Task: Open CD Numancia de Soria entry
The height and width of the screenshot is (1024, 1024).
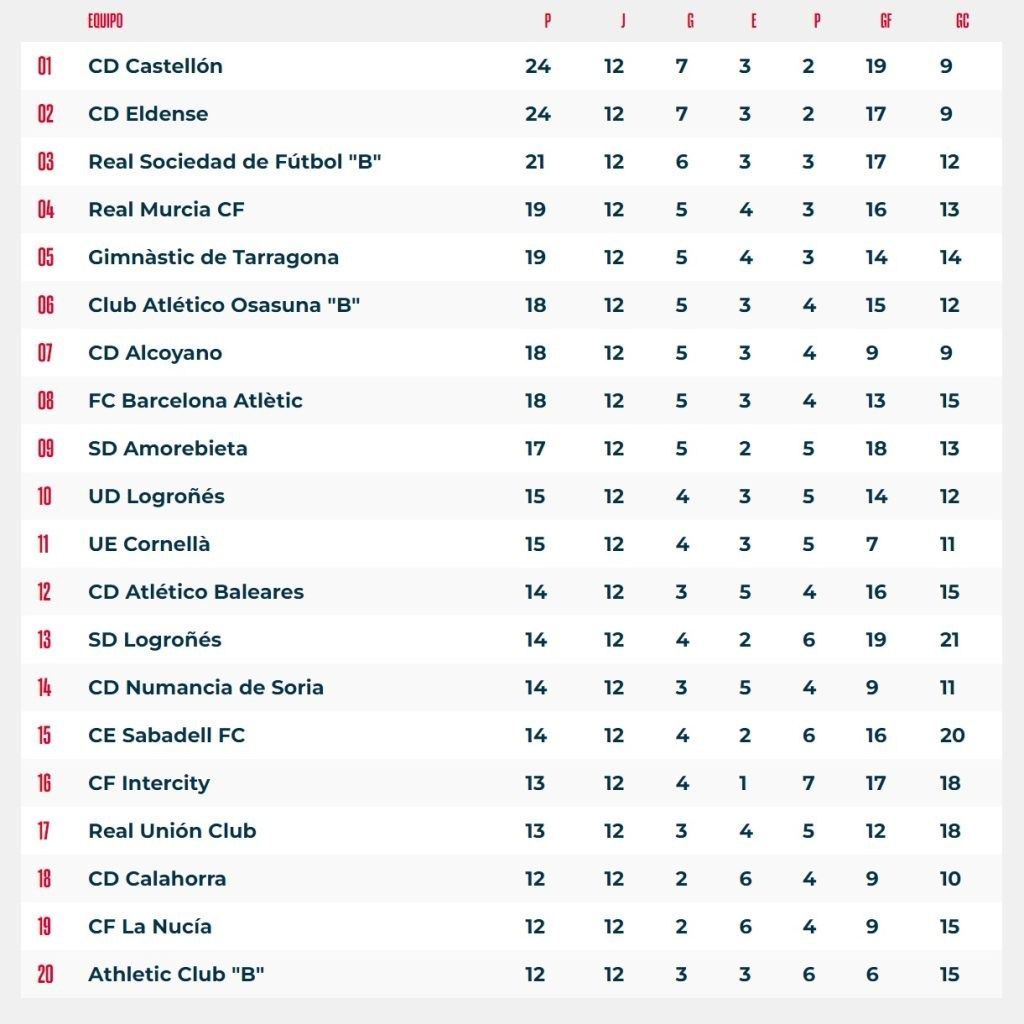Action: 206,688
